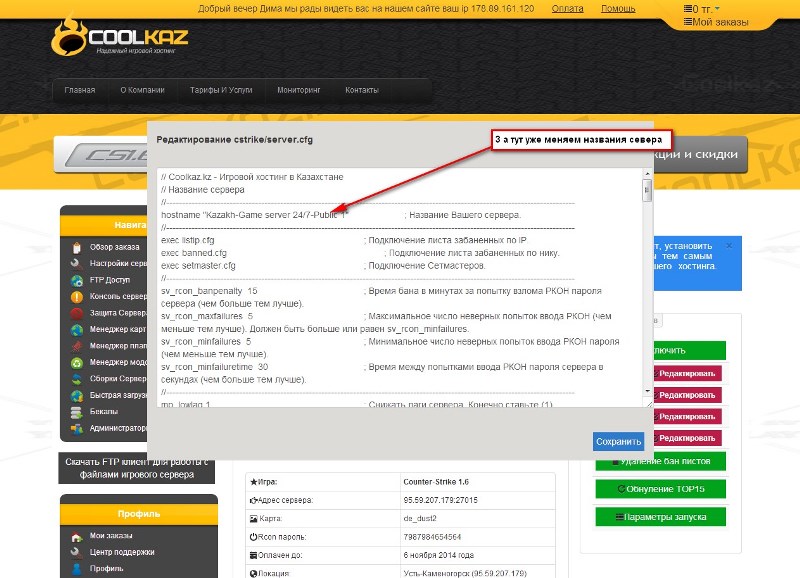Open FTP Доступ sidebar link
The image size is (800, 578).
tap(110, 280)
